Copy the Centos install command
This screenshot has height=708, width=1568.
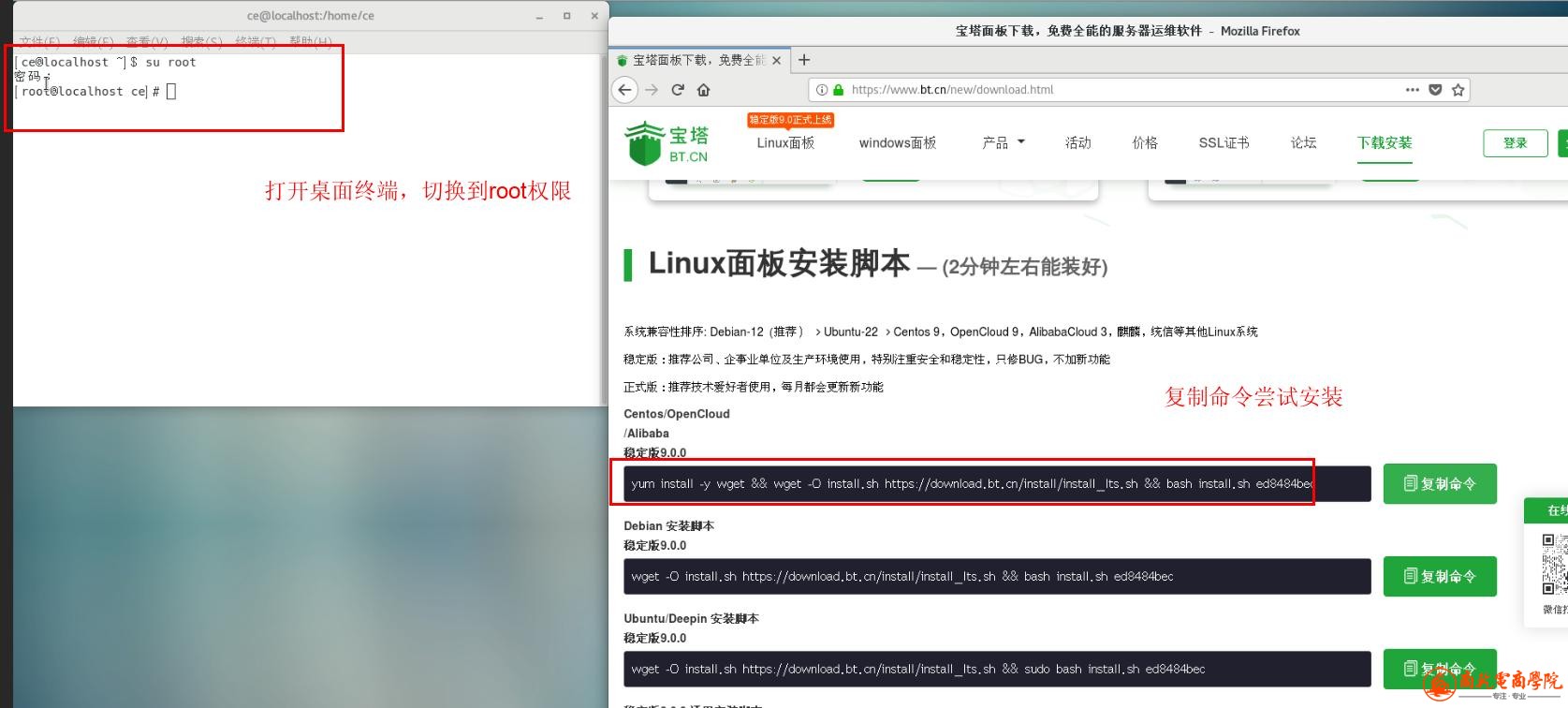(1440, 484)
